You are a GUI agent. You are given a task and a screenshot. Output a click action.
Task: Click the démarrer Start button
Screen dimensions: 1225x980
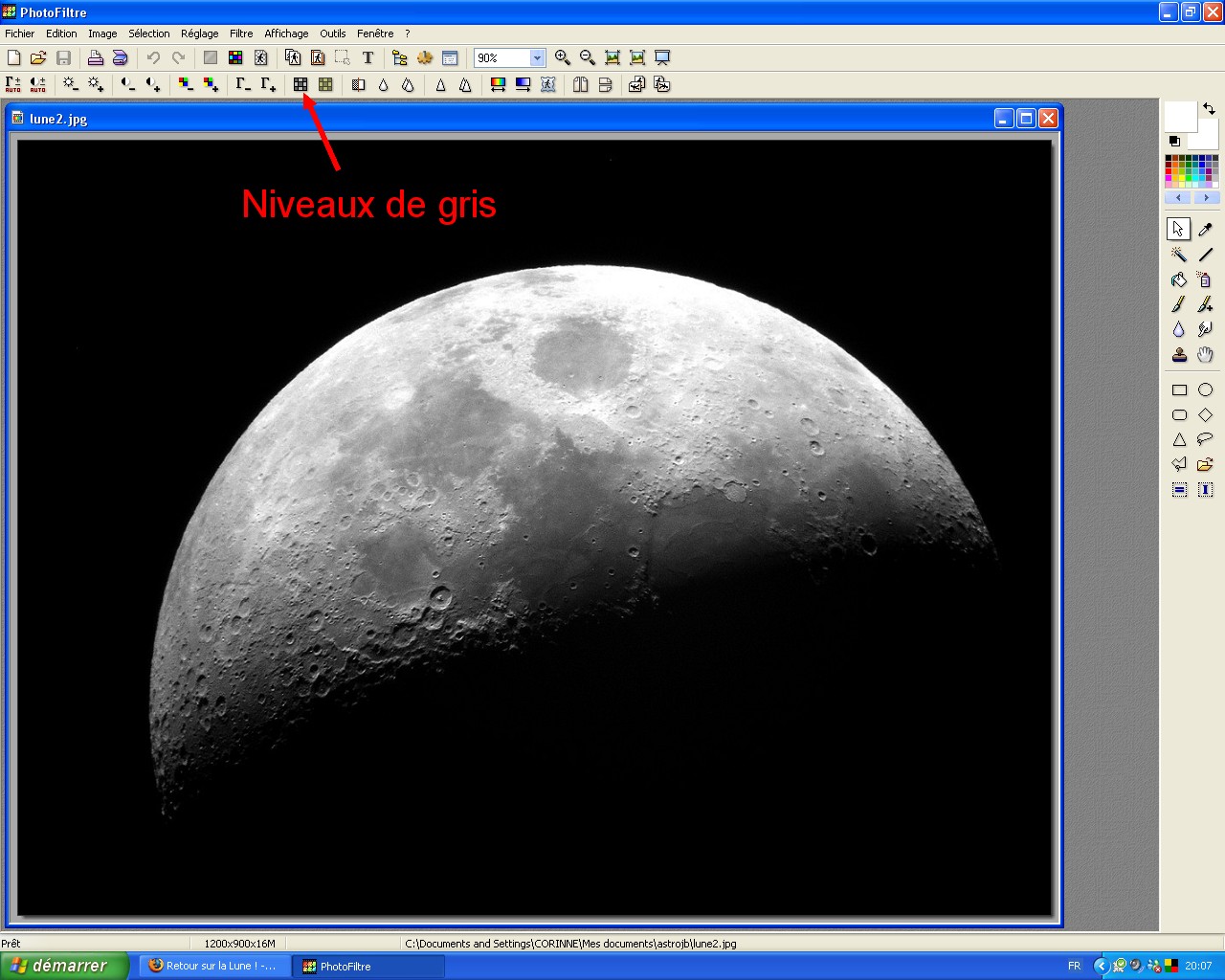click(x=63, y=966)
